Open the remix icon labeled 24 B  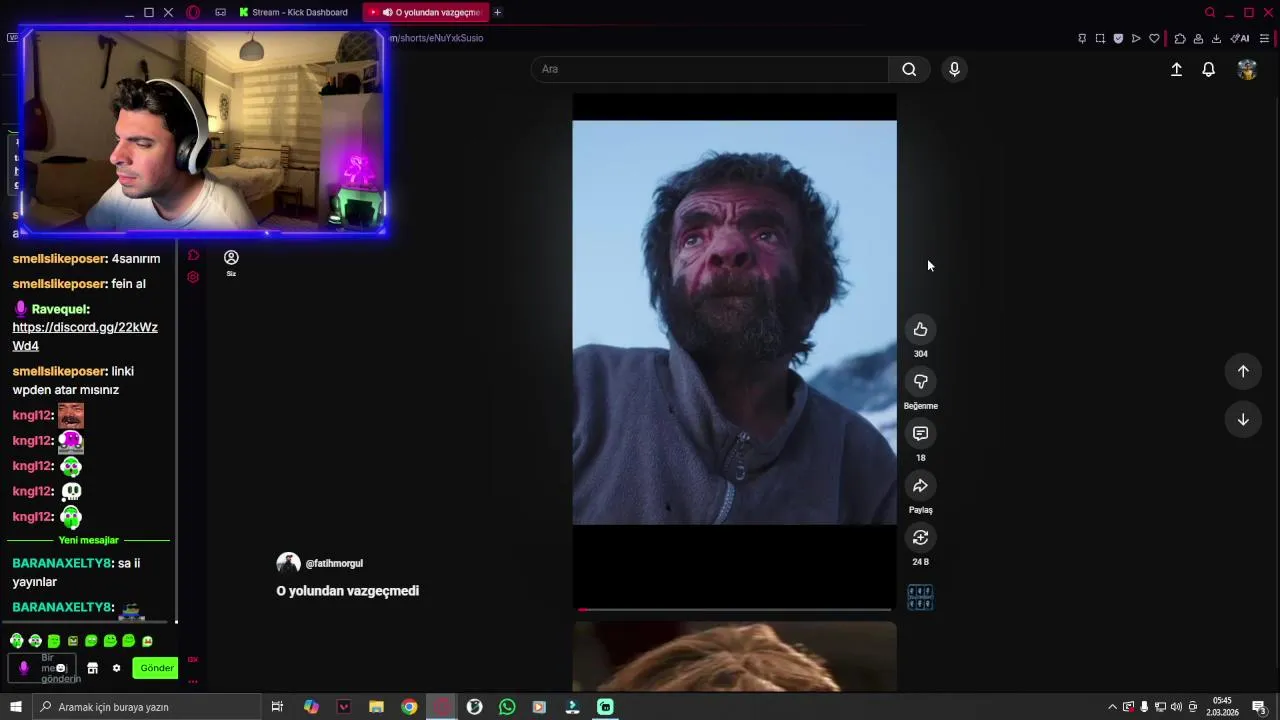[x=920, y=538]
